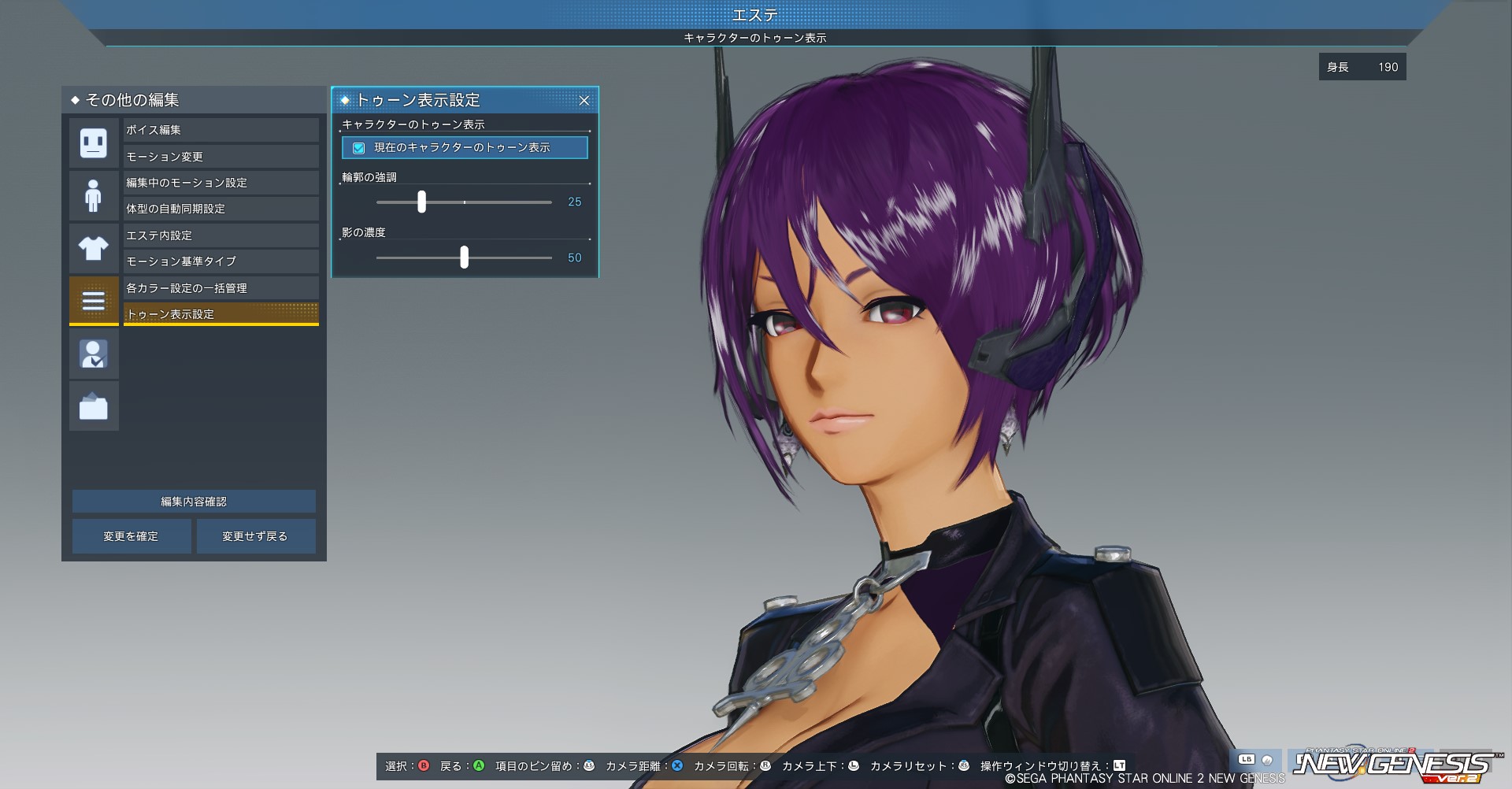Click the blue X button icon for カメラ距離
Viewport: 1512px width, 789px height.
coord(677,765)
